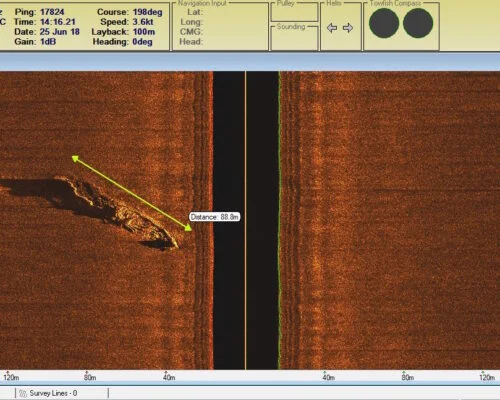Click the Date value 25 Jun 18
The height and width of the screenshot is (400, 500).
tap(60, 32)
